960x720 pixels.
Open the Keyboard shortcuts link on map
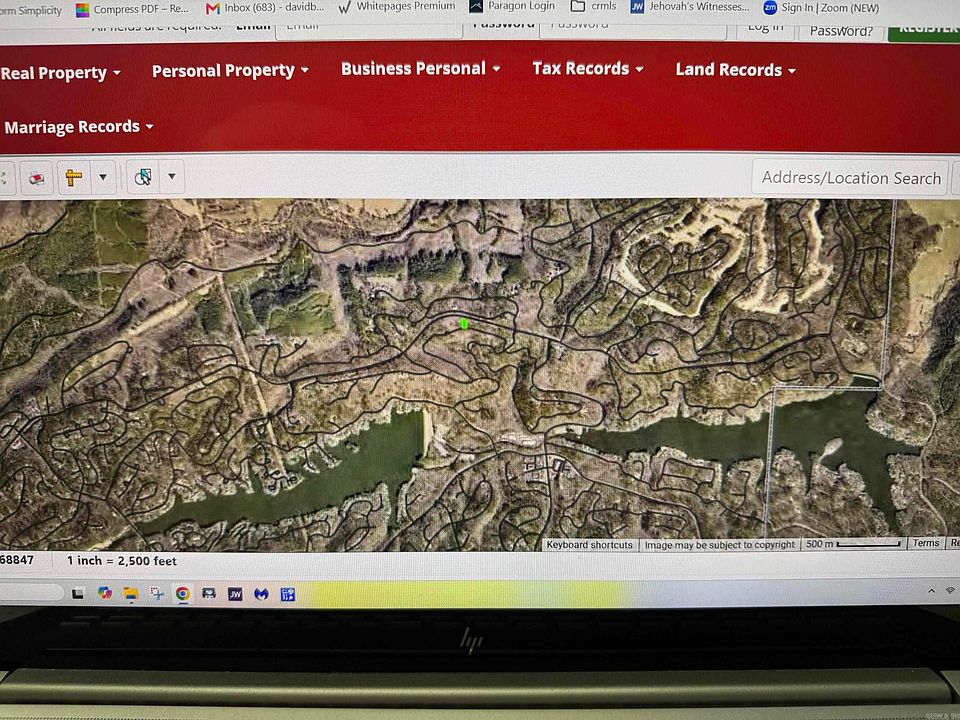(589, 545)
